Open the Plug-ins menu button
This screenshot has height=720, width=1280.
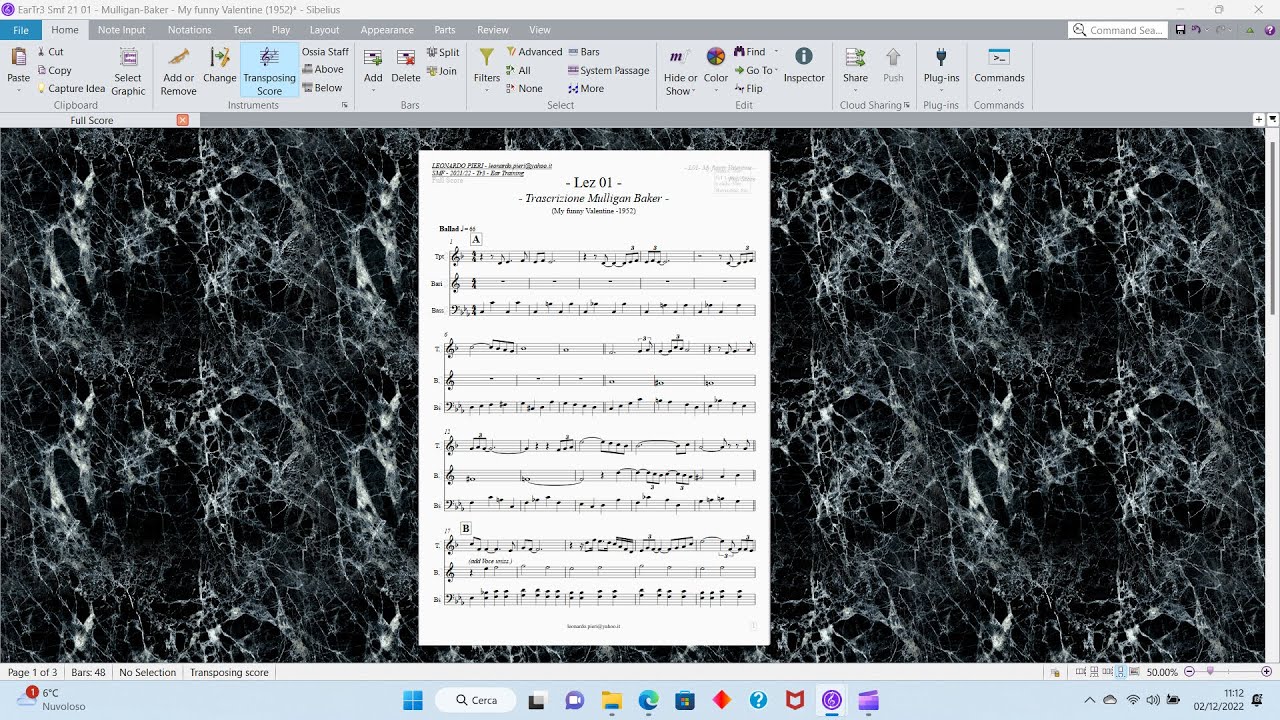pyautogui.click(x=941, y=65)
